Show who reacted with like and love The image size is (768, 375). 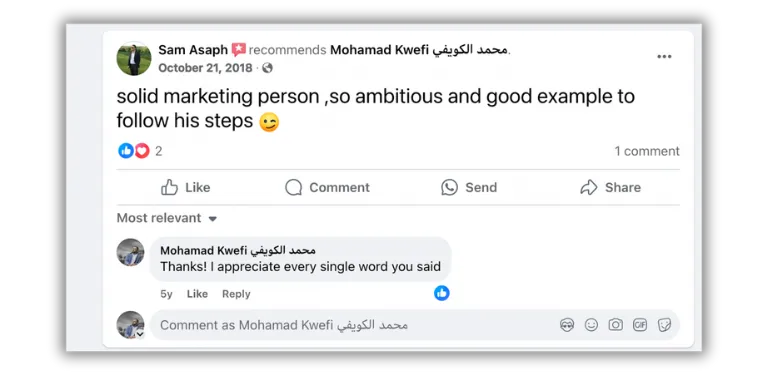pyautogui.click(x=140, y=151)
